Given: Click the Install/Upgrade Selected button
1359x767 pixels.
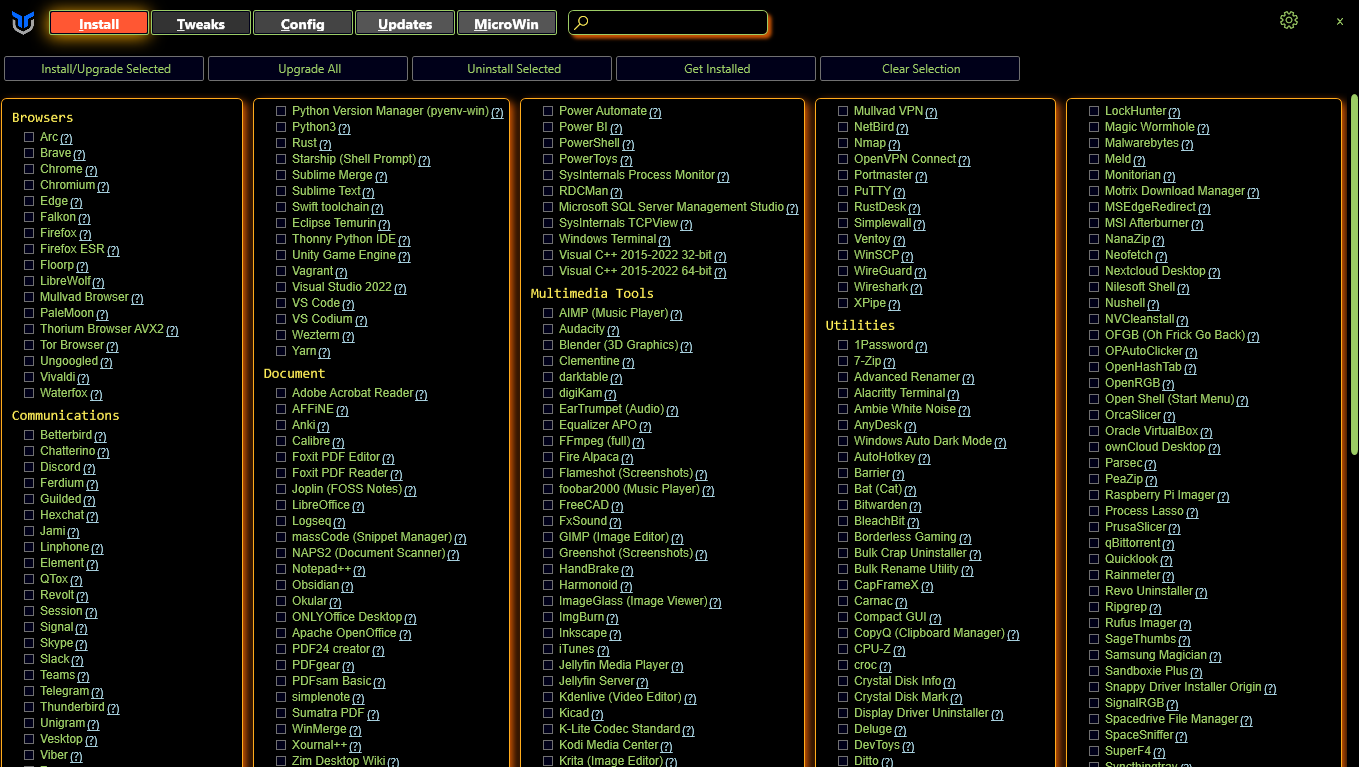Looking at the screenshot, I should 105,69.
